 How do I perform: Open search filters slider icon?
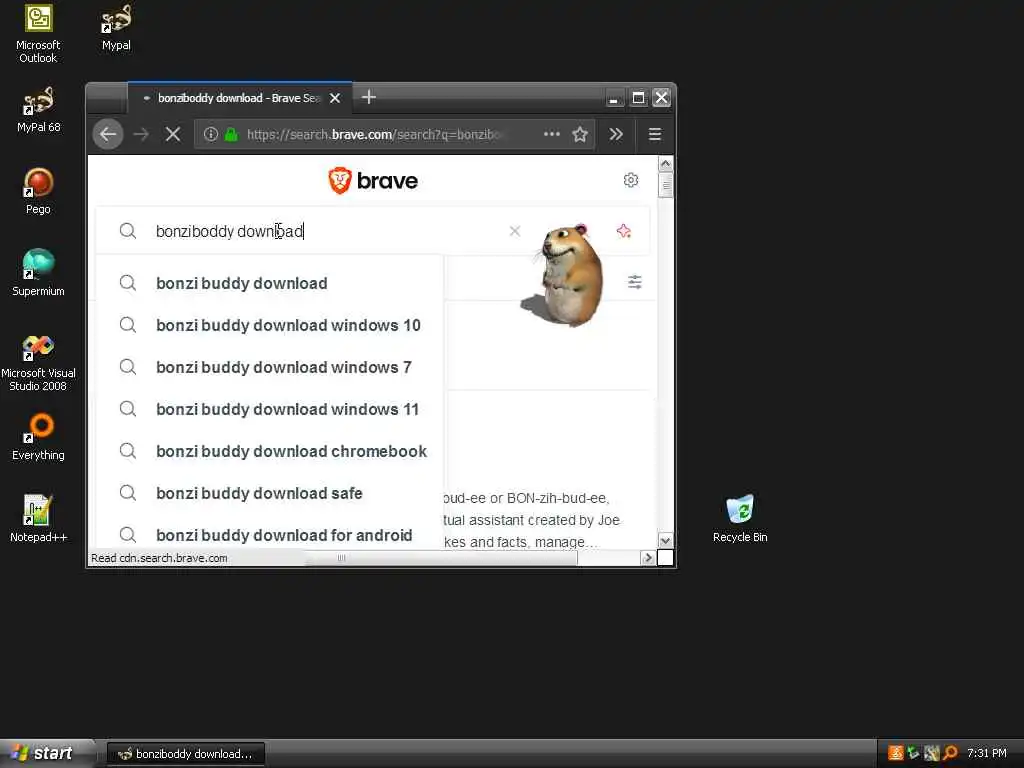pyautogui.click(x=635, y=282)
